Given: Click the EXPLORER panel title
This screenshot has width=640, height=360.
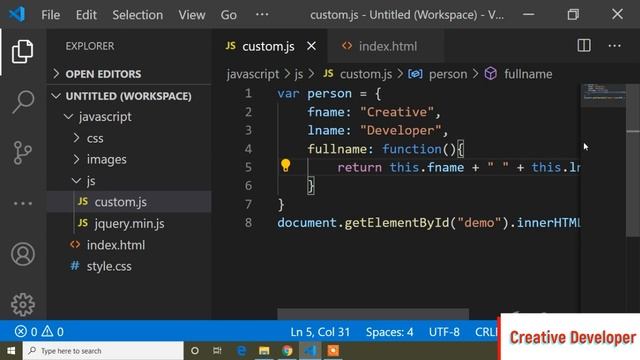Looking at the screenshot, I should tap(90, 46).
